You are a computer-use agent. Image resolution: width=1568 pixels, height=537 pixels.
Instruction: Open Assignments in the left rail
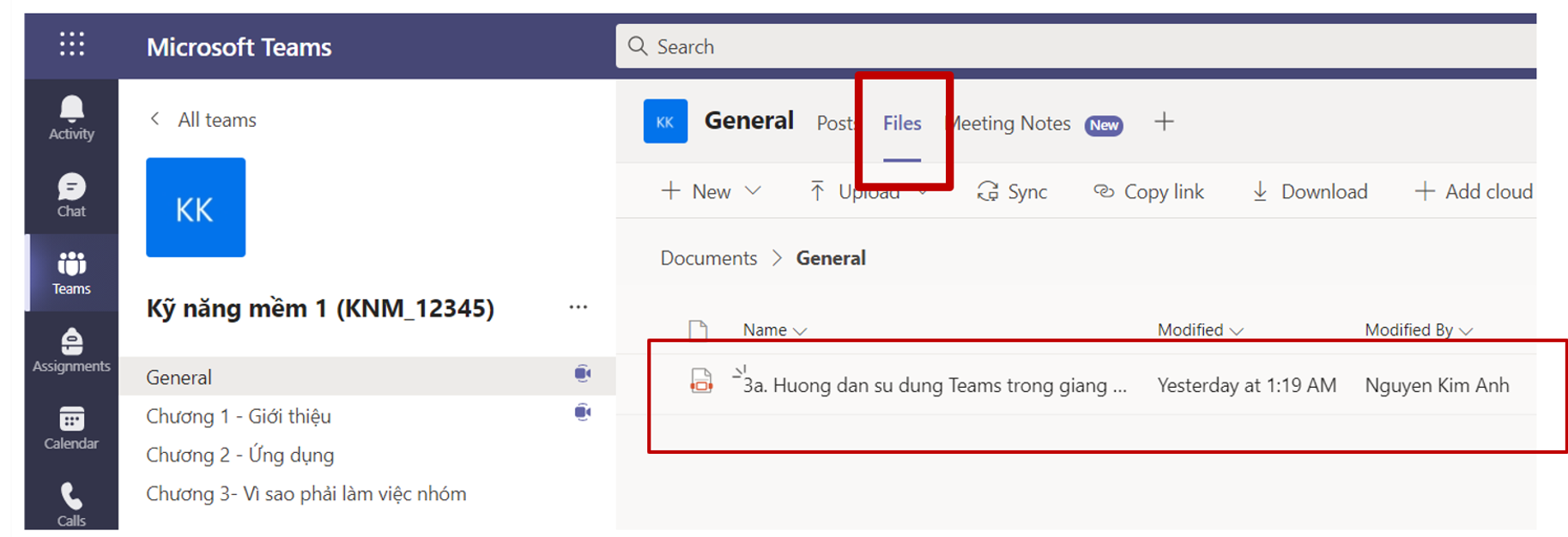[71, 350]
